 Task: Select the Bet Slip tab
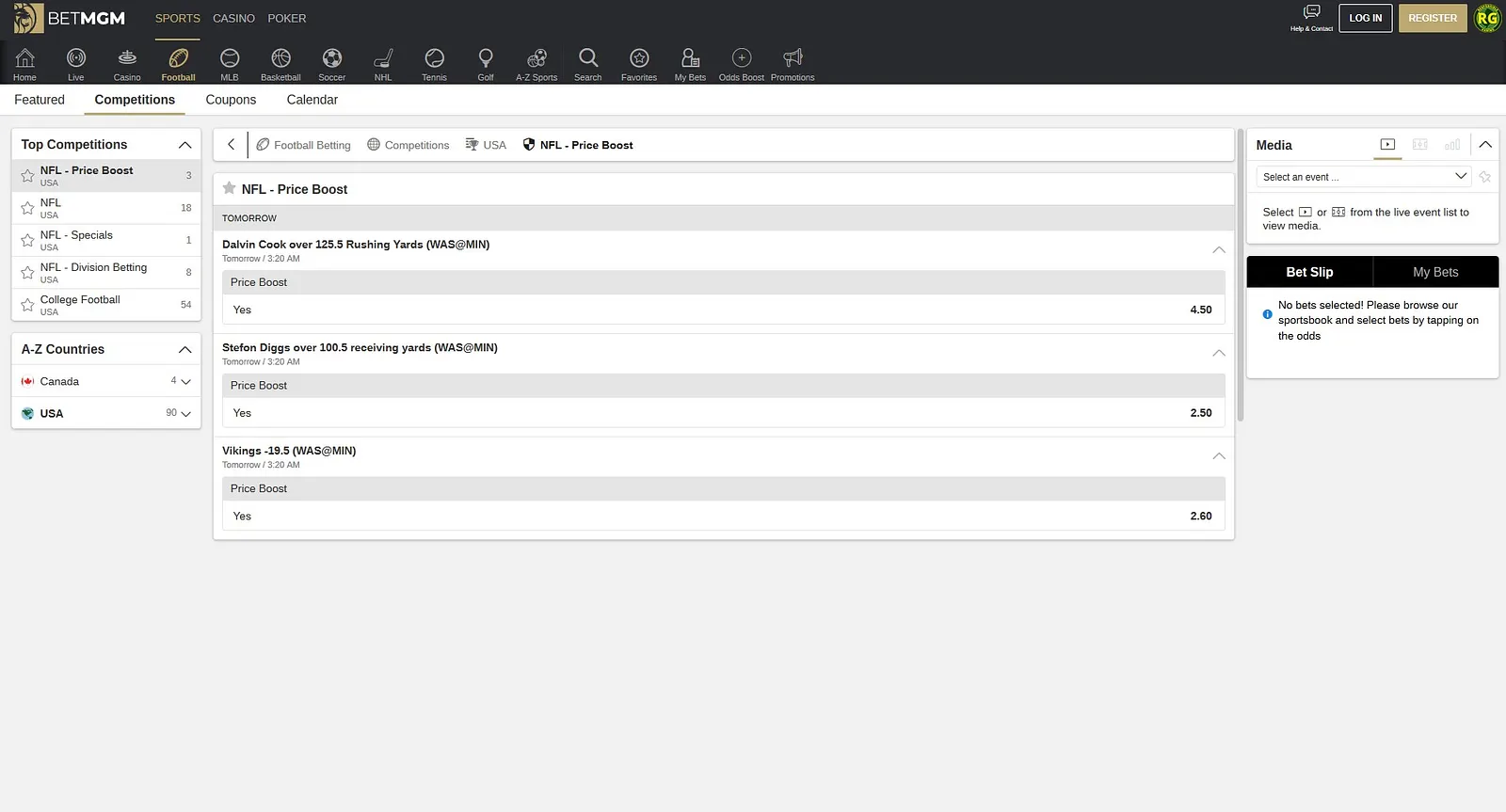(x=1309, y=272)
